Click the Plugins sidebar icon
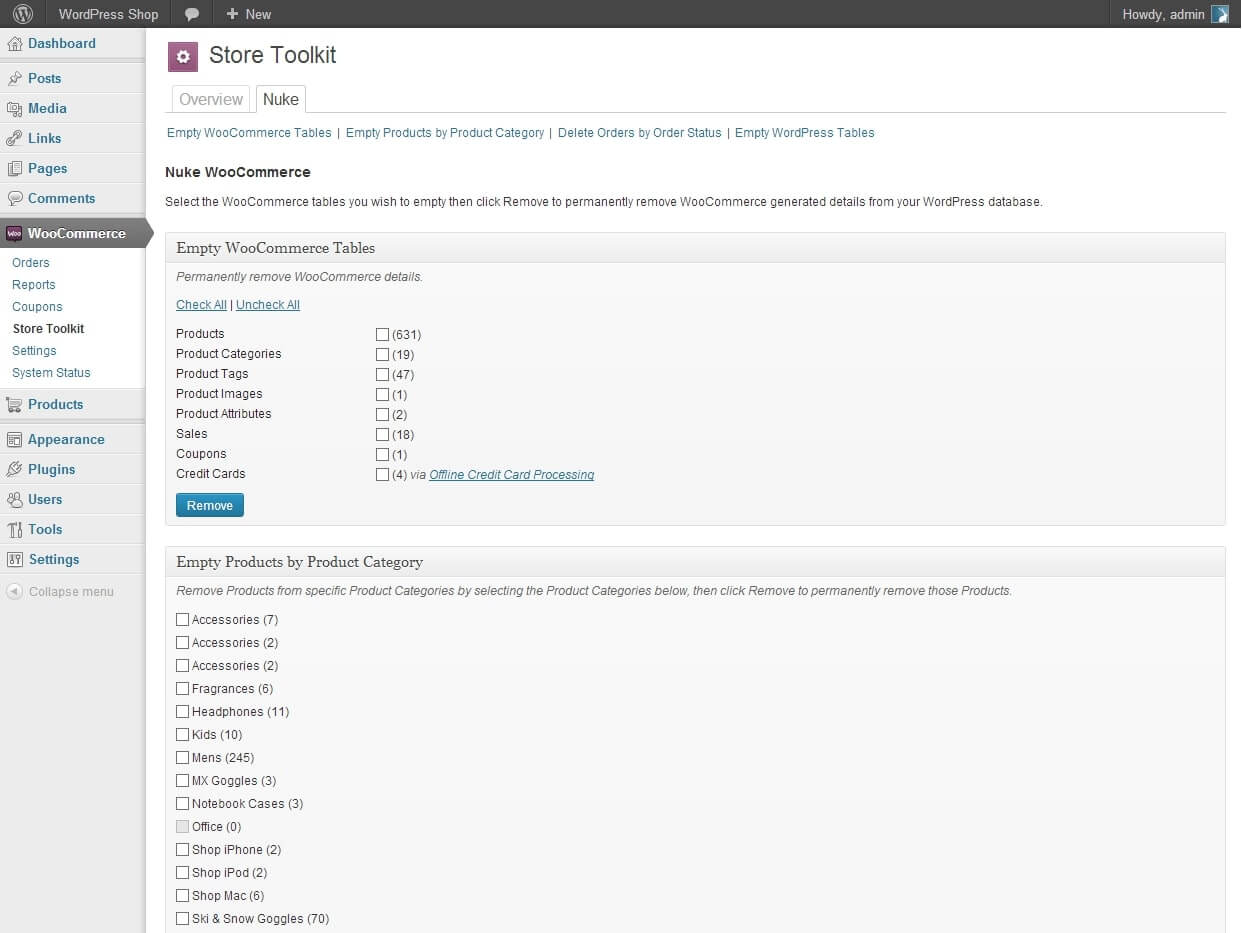 tap(14, 469)
